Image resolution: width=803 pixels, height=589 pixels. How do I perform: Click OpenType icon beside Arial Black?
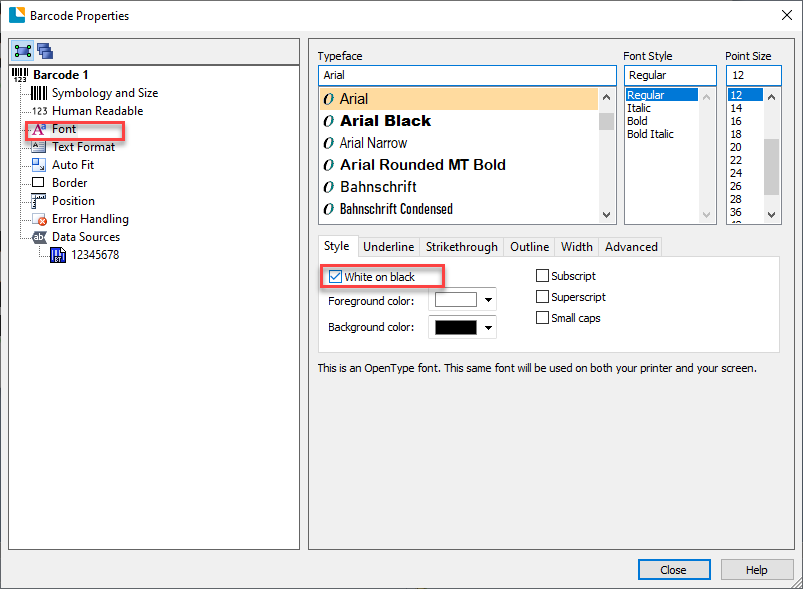[x=329, y=121]
